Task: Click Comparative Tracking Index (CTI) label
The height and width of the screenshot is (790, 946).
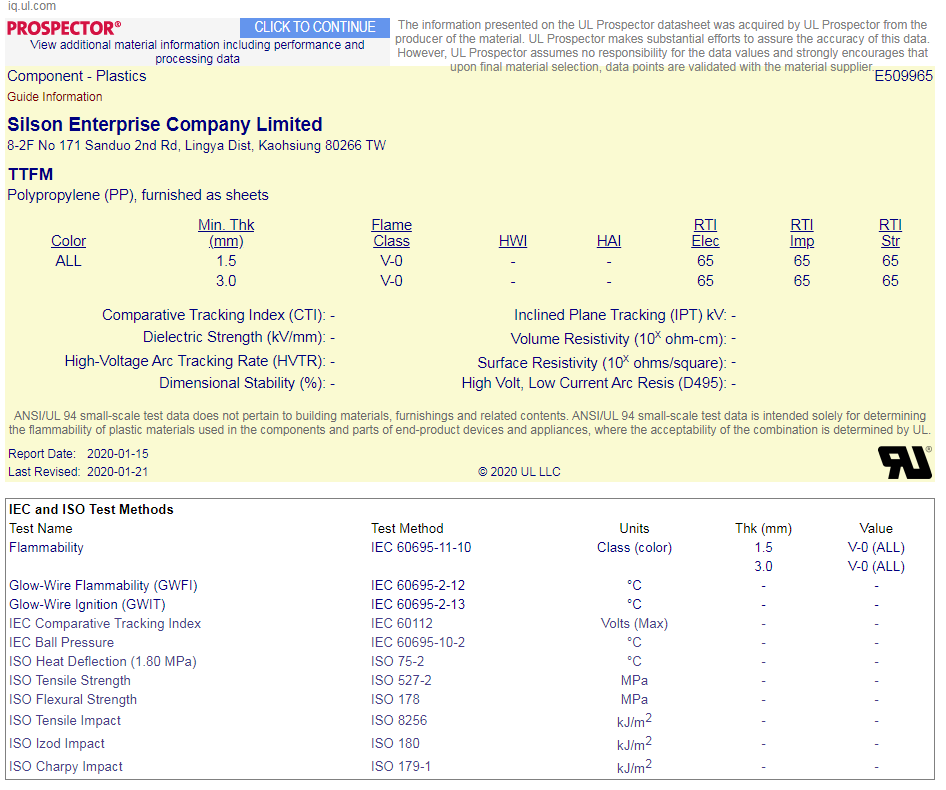Action: coord(213,315)
